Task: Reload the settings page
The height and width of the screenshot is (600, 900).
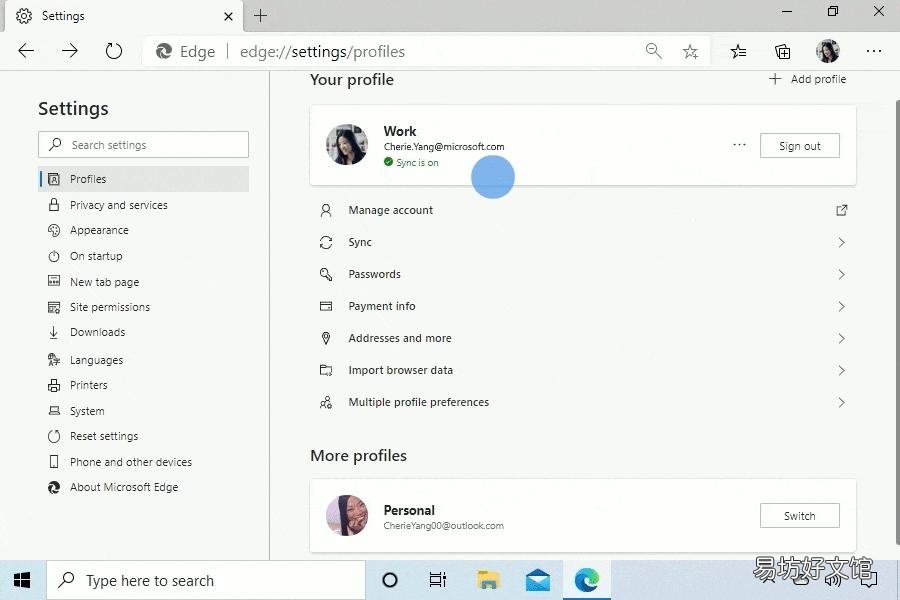Action: click(x=114, y=51)
